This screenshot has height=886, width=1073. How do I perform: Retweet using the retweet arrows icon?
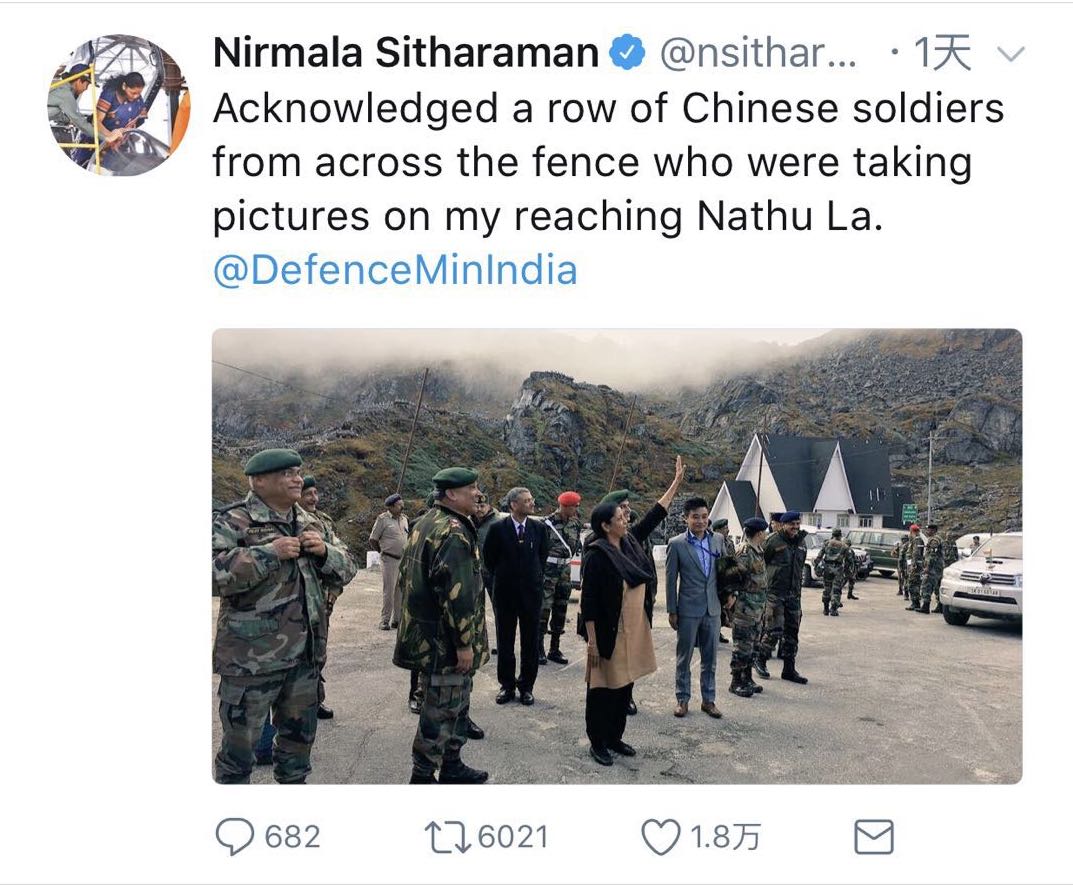coord(450,837)
